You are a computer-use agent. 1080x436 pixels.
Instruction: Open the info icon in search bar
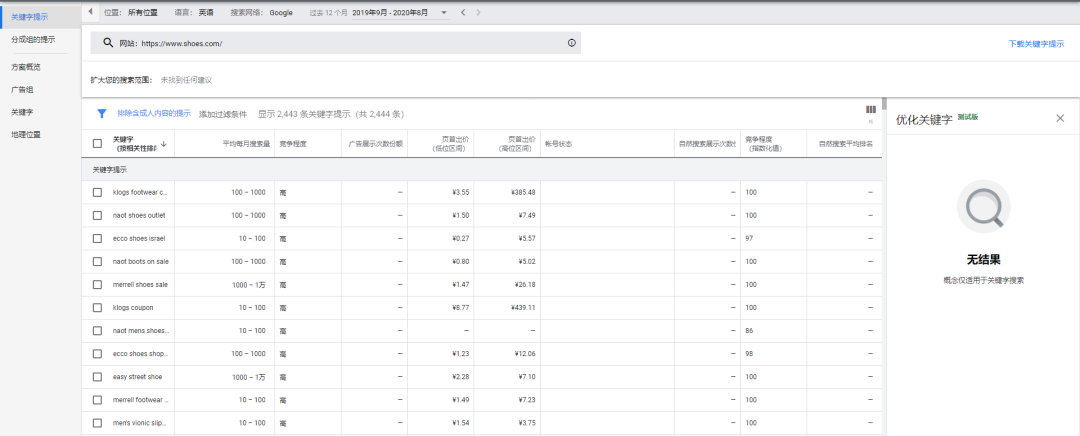pyautogui.click(x=571, y=43)
